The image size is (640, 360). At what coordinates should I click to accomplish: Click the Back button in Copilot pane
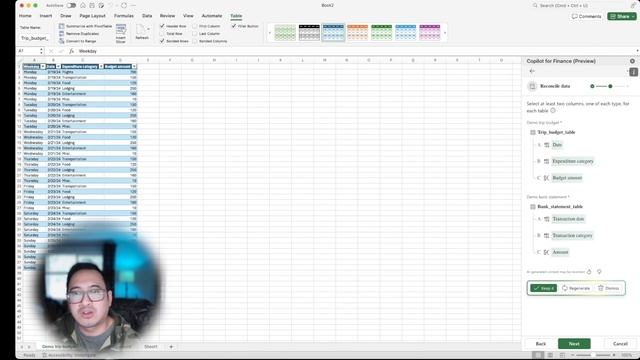(x=540, y=344)
